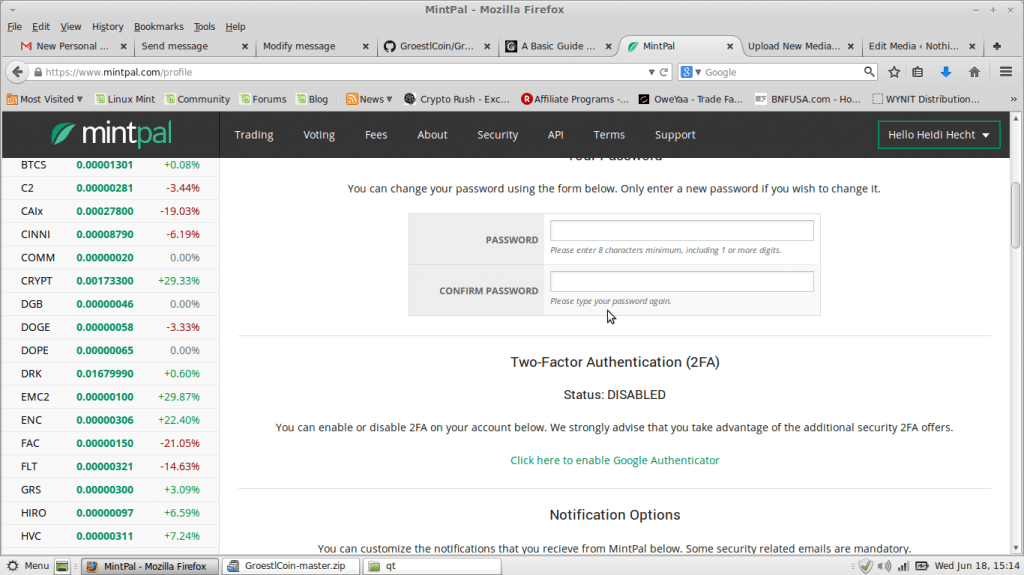Close the MintPal tab

point(730,46)
